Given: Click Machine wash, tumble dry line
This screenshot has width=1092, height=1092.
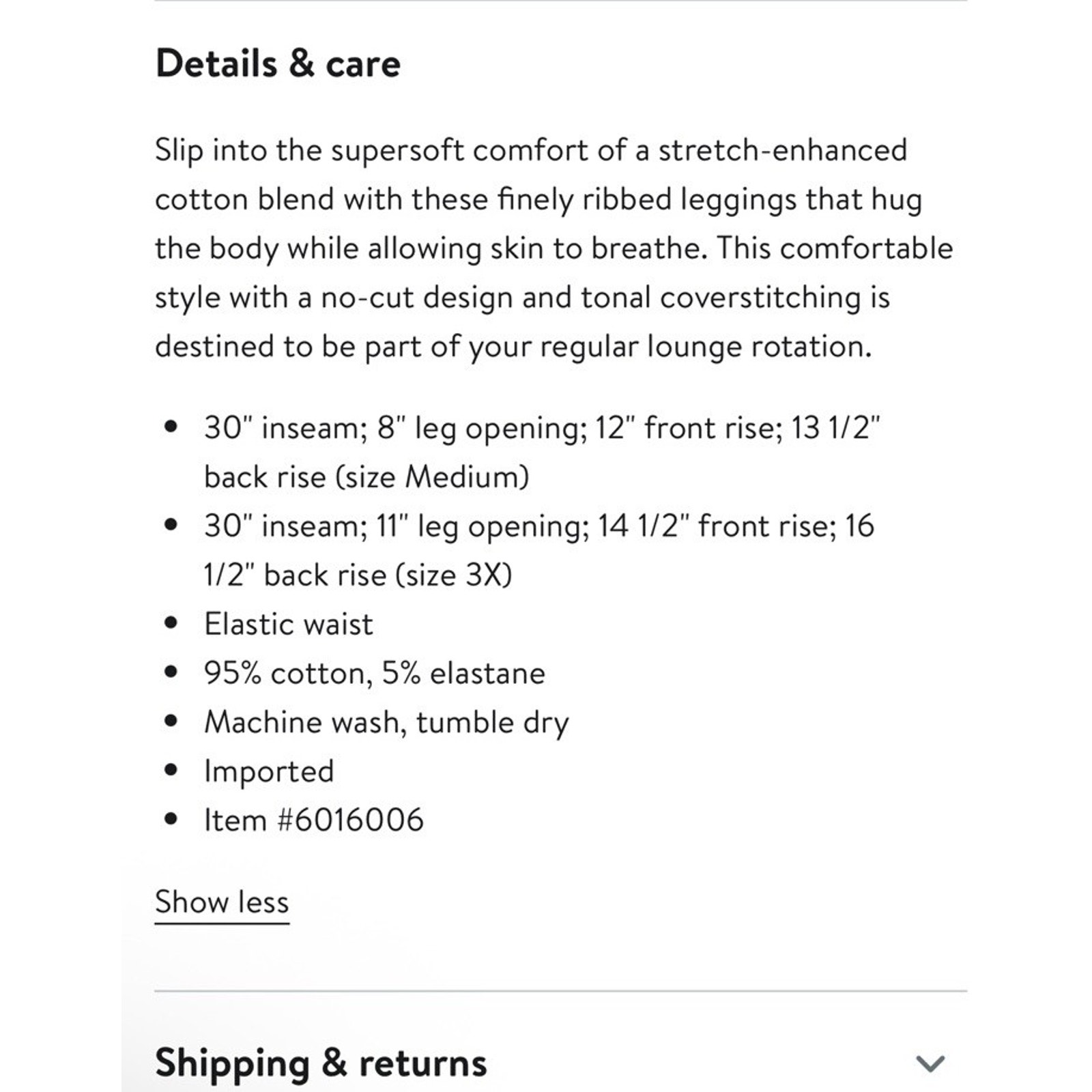Looking at the screenshot, I should pos(386,723).
